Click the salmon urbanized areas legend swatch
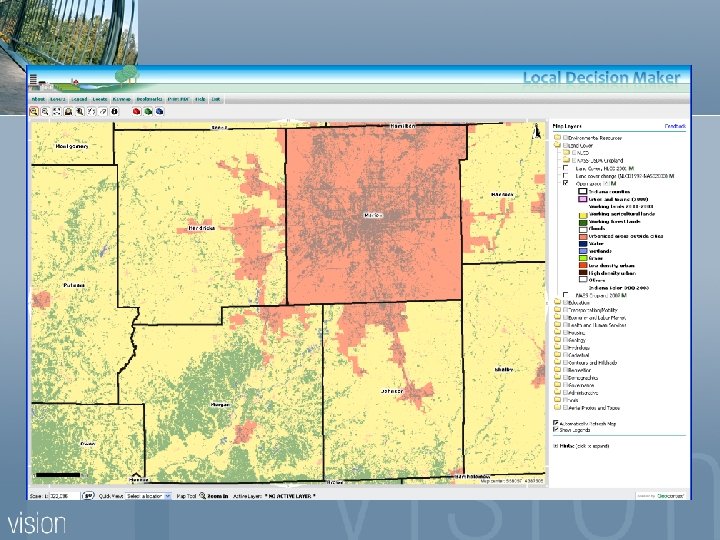Viewport: 720px width, 540px height. click(x=583, y=236)
